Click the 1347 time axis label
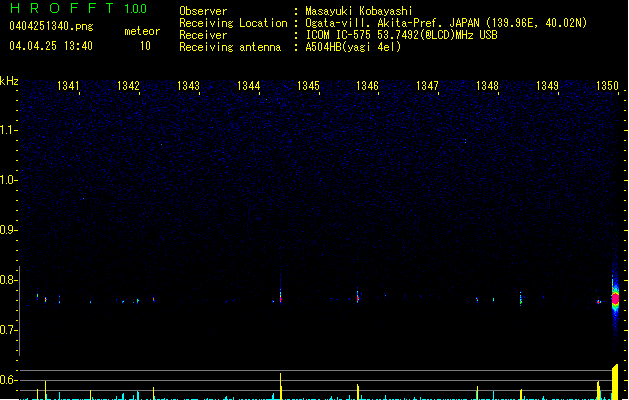This screenshot has width=629, height=400. point(427,86)
